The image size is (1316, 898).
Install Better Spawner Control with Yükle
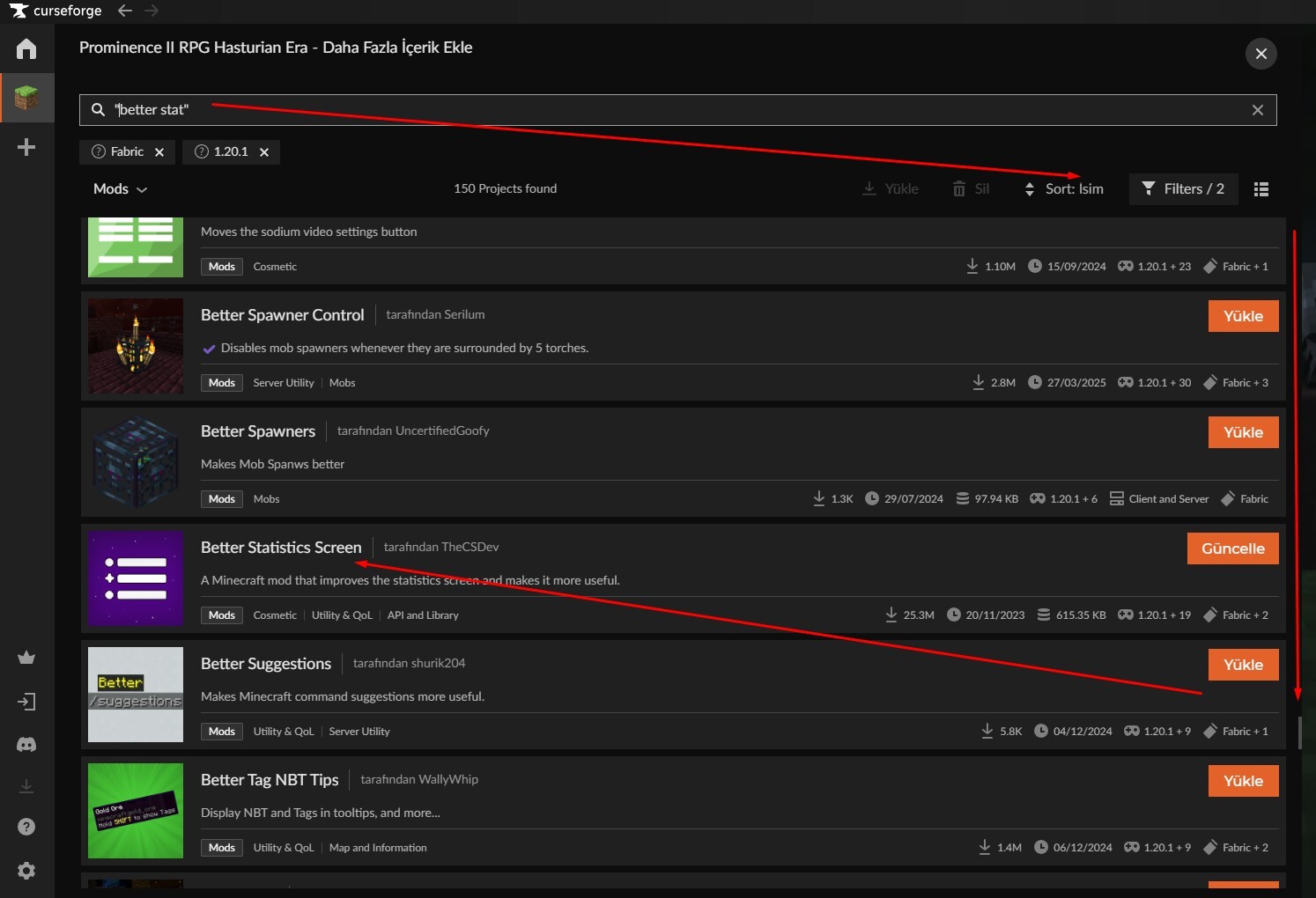pyautogui.click(x=1243, y=316)
